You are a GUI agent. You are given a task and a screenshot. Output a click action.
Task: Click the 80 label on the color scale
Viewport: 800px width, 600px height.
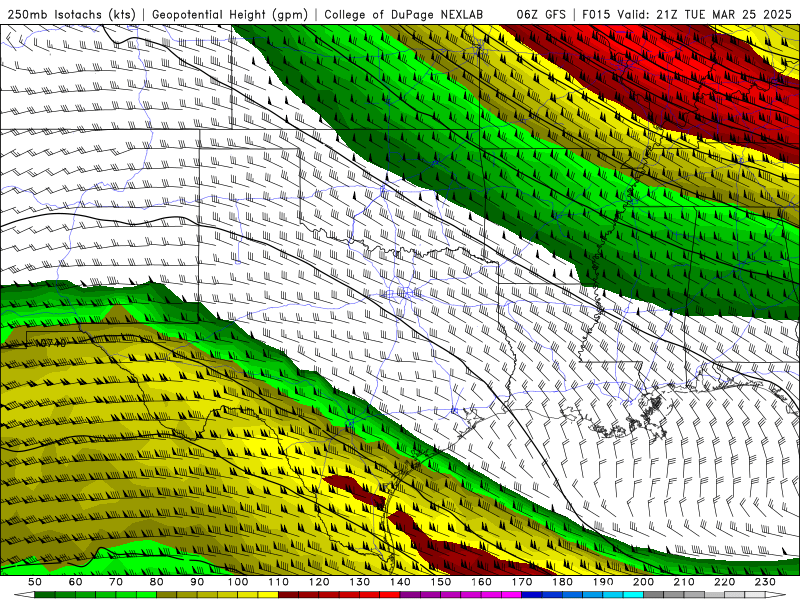point(157,582)
